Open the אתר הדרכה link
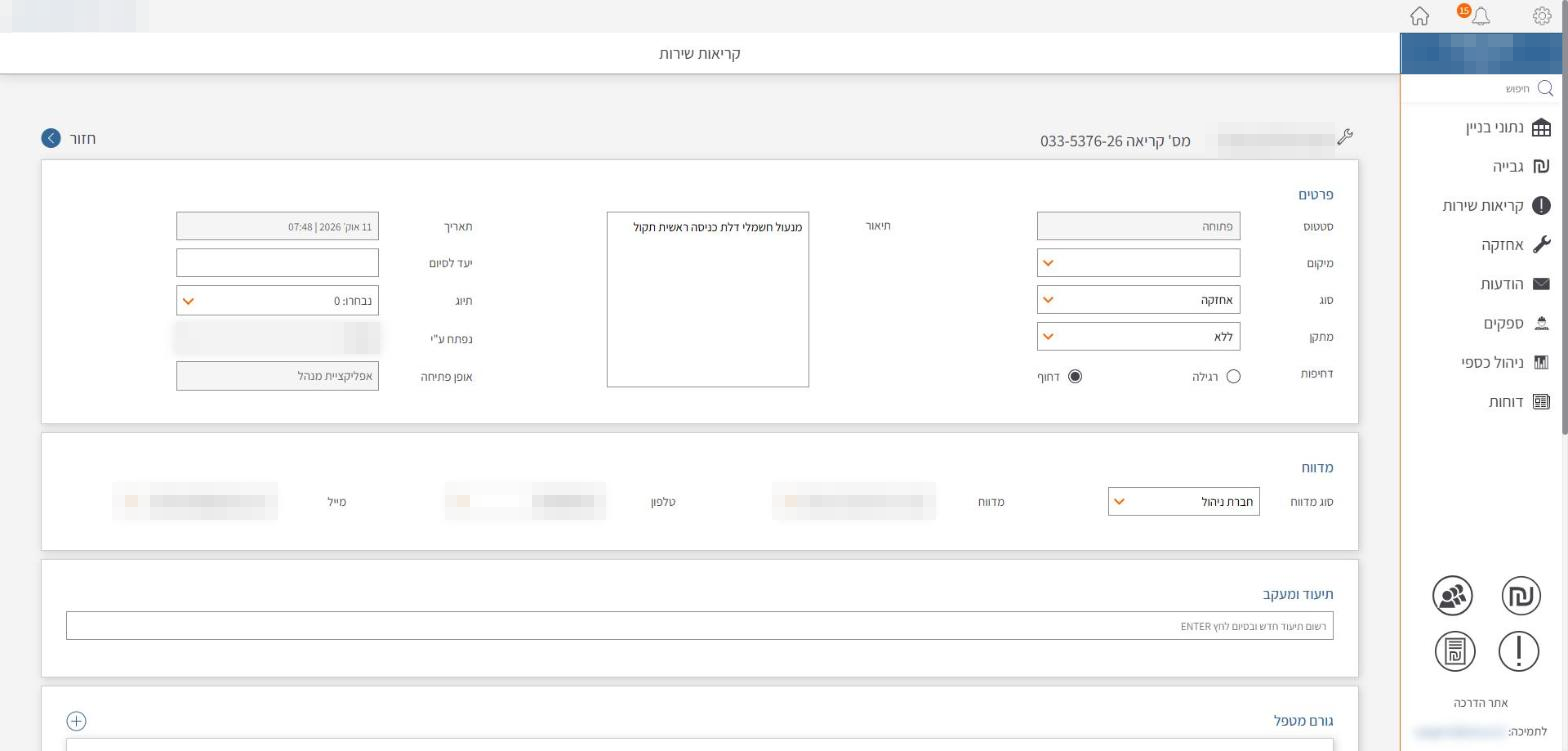 (x=1480, y=703)
